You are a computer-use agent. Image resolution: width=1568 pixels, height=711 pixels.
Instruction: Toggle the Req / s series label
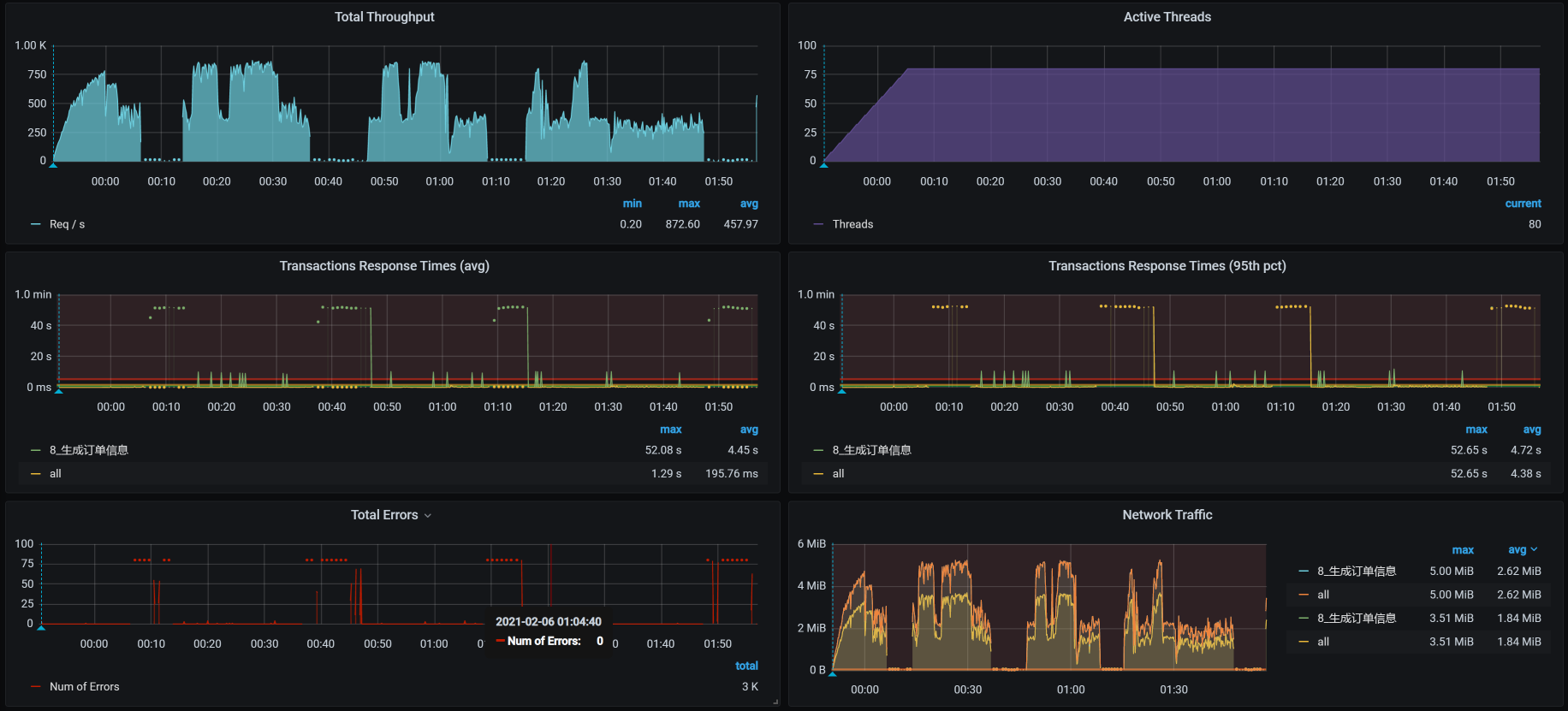(67, 224)
